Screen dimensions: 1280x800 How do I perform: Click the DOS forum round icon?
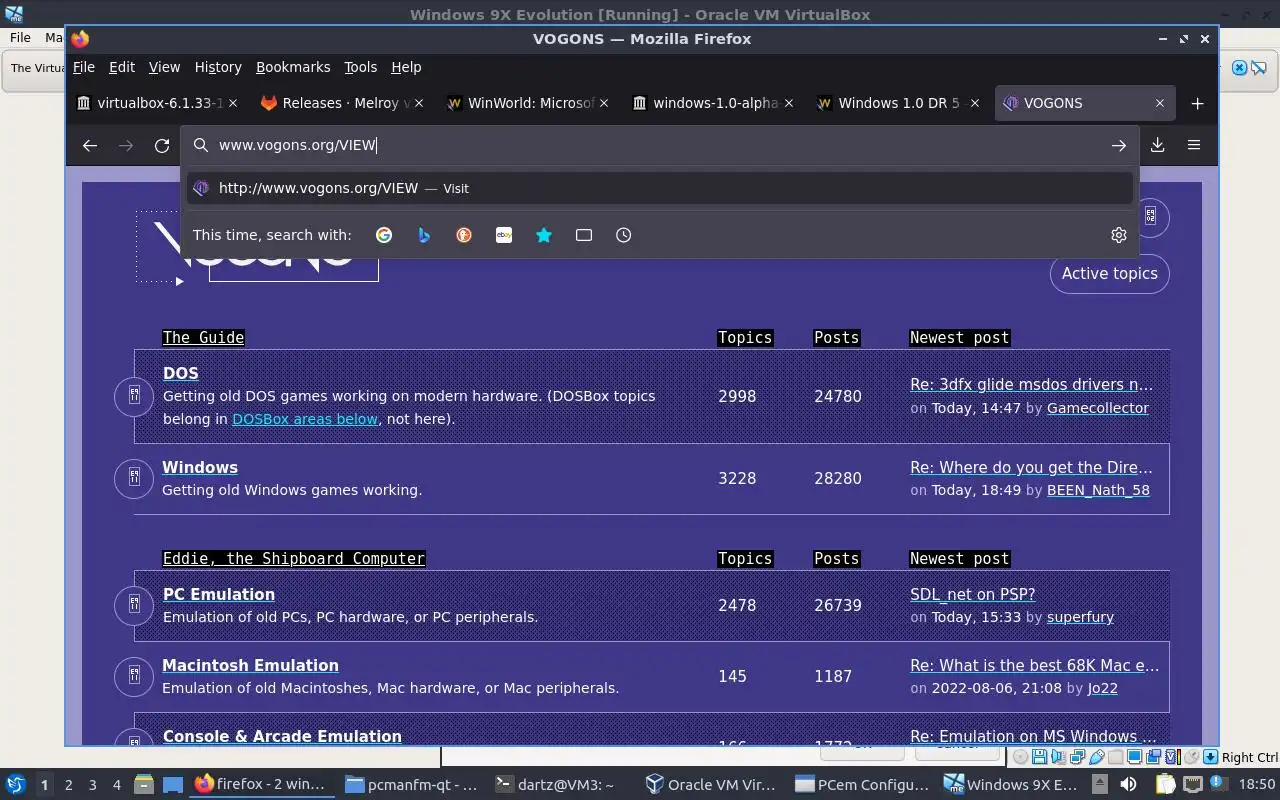pos(134,397)
